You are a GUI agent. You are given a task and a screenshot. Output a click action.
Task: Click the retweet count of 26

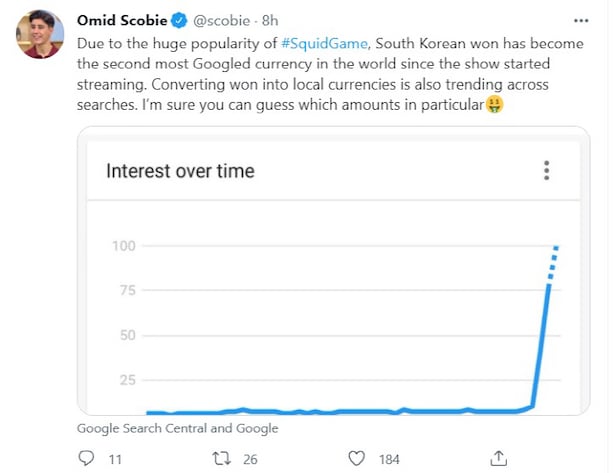click(249, 459)
